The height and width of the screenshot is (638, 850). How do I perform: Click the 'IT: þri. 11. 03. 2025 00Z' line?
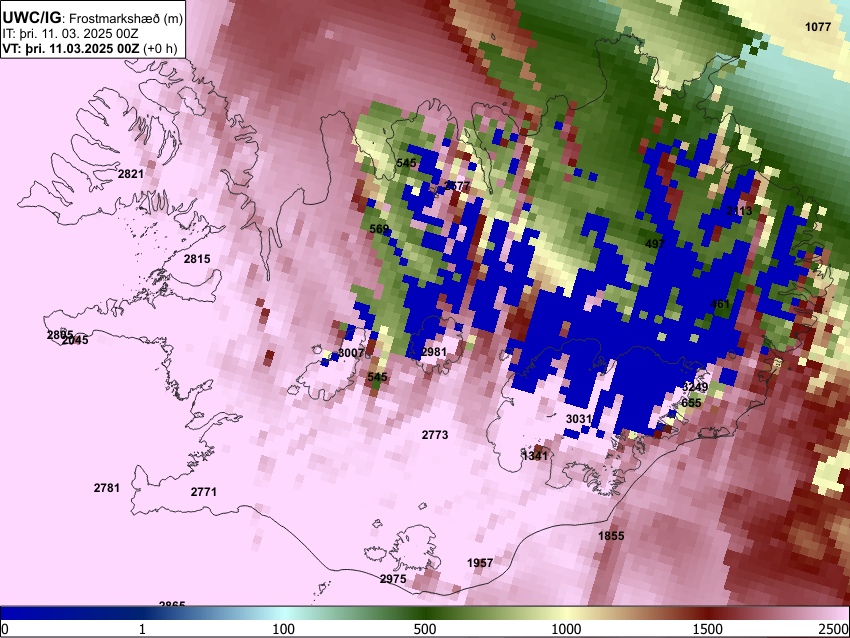70,34
